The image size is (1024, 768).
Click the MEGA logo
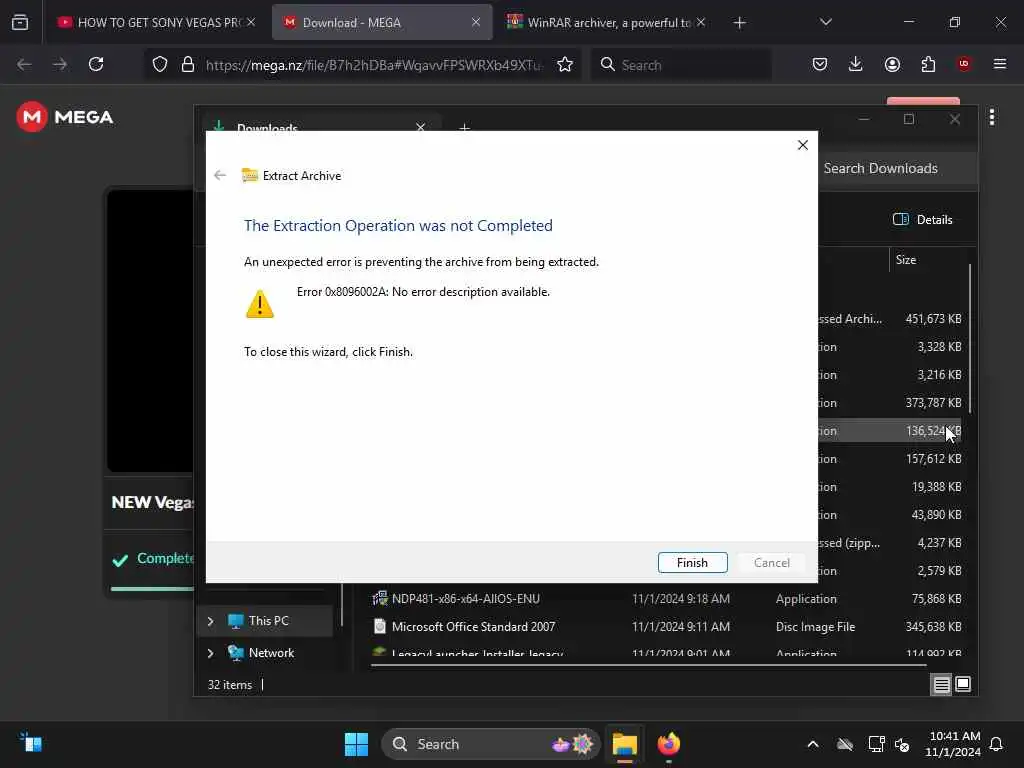(65, 117)
